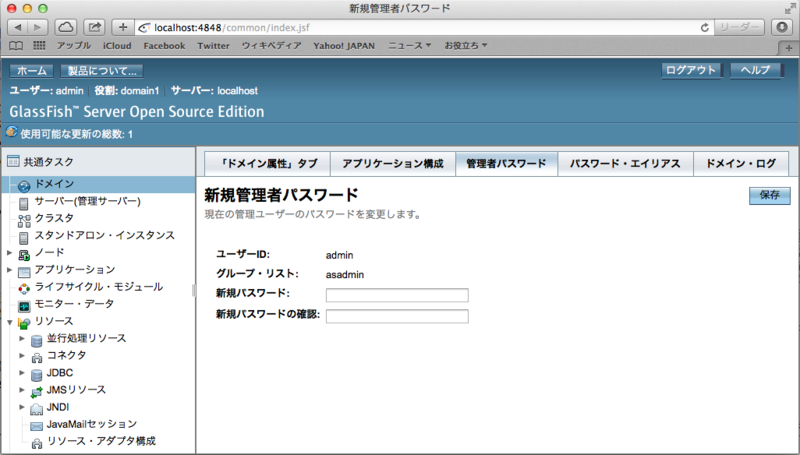Expand the コネクタ tree node

click(x=22, y=356)
